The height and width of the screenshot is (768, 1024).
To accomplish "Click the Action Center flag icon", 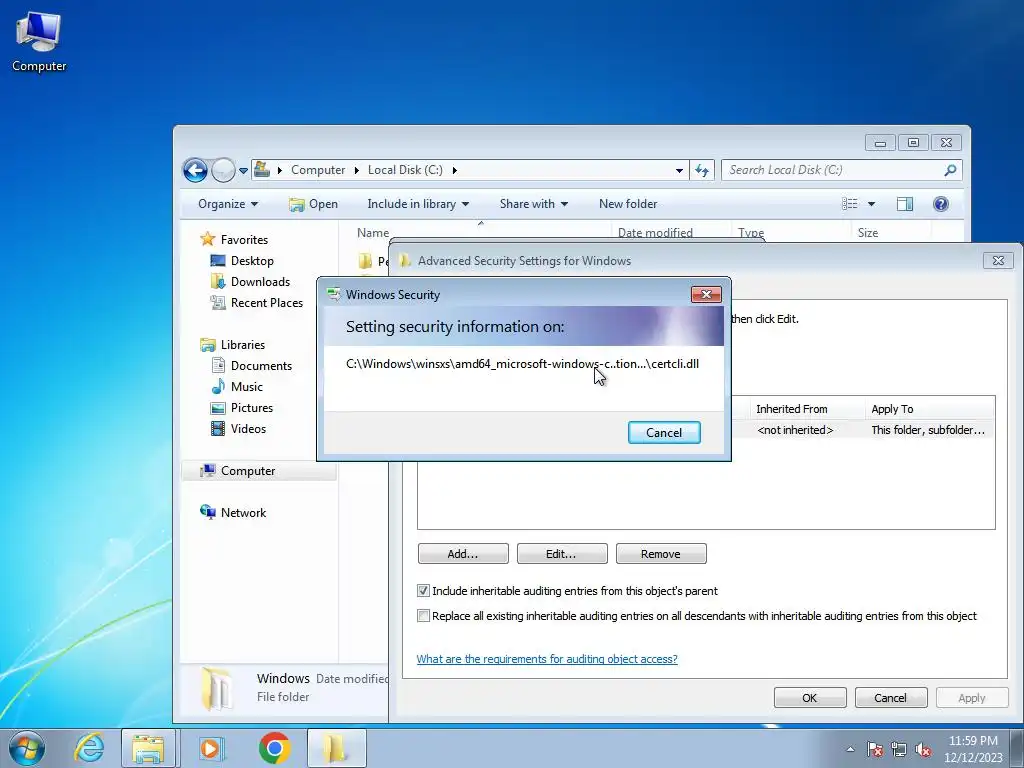I will 875,749.
